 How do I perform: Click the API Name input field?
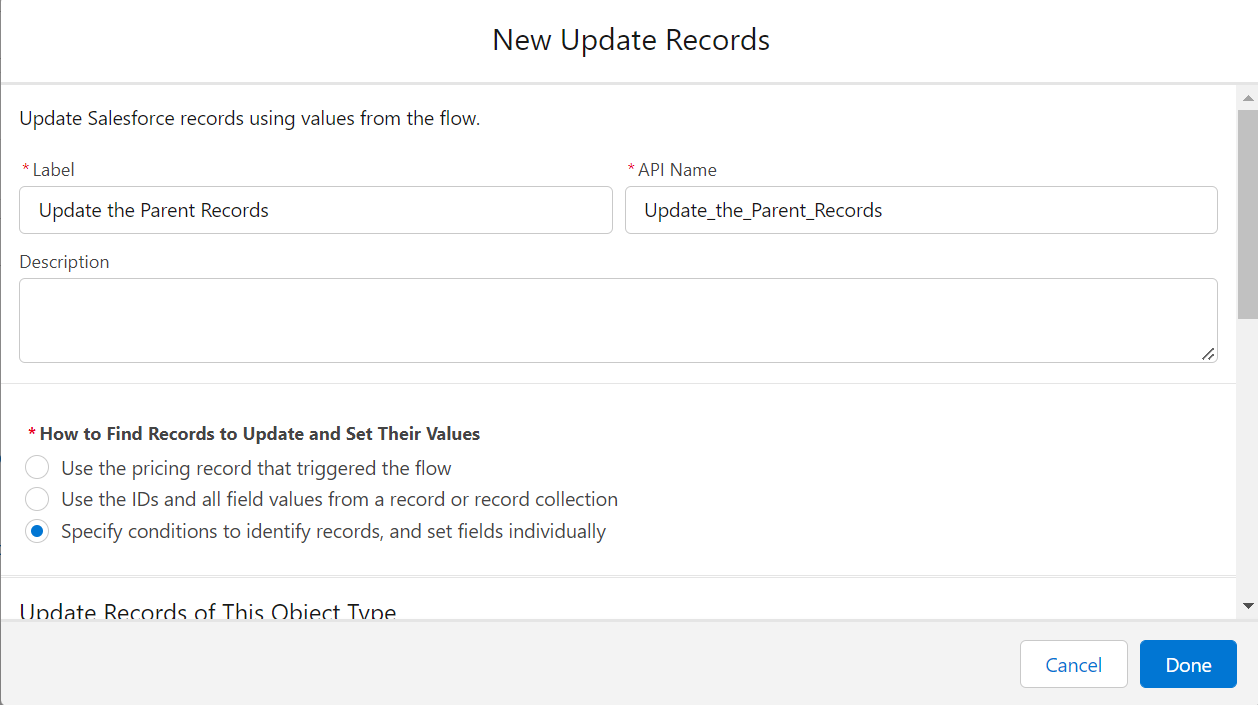pos(921,210)
